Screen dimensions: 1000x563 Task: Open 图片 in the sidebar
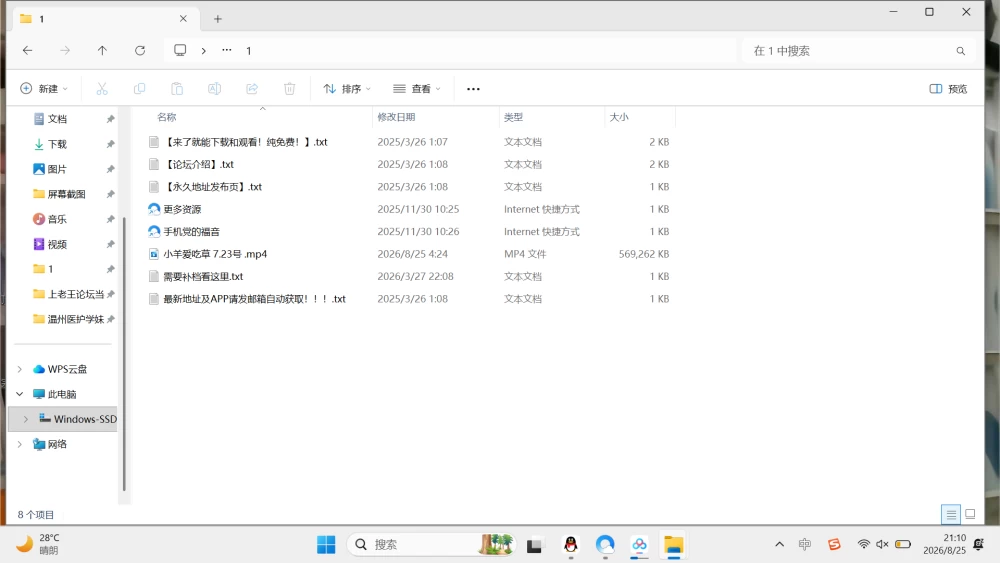click(57, 169)
